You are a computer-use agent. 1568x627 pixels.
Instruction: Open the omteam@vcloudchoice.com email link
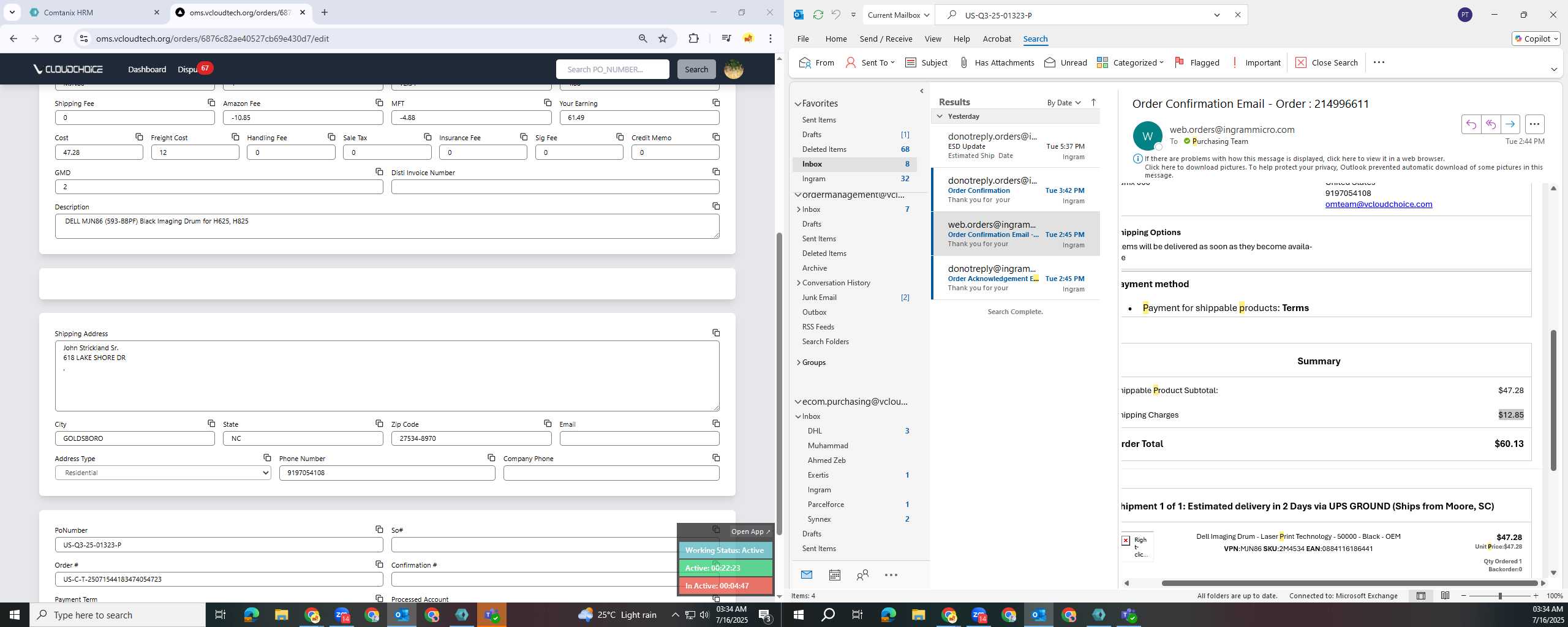coord(1378,205)
